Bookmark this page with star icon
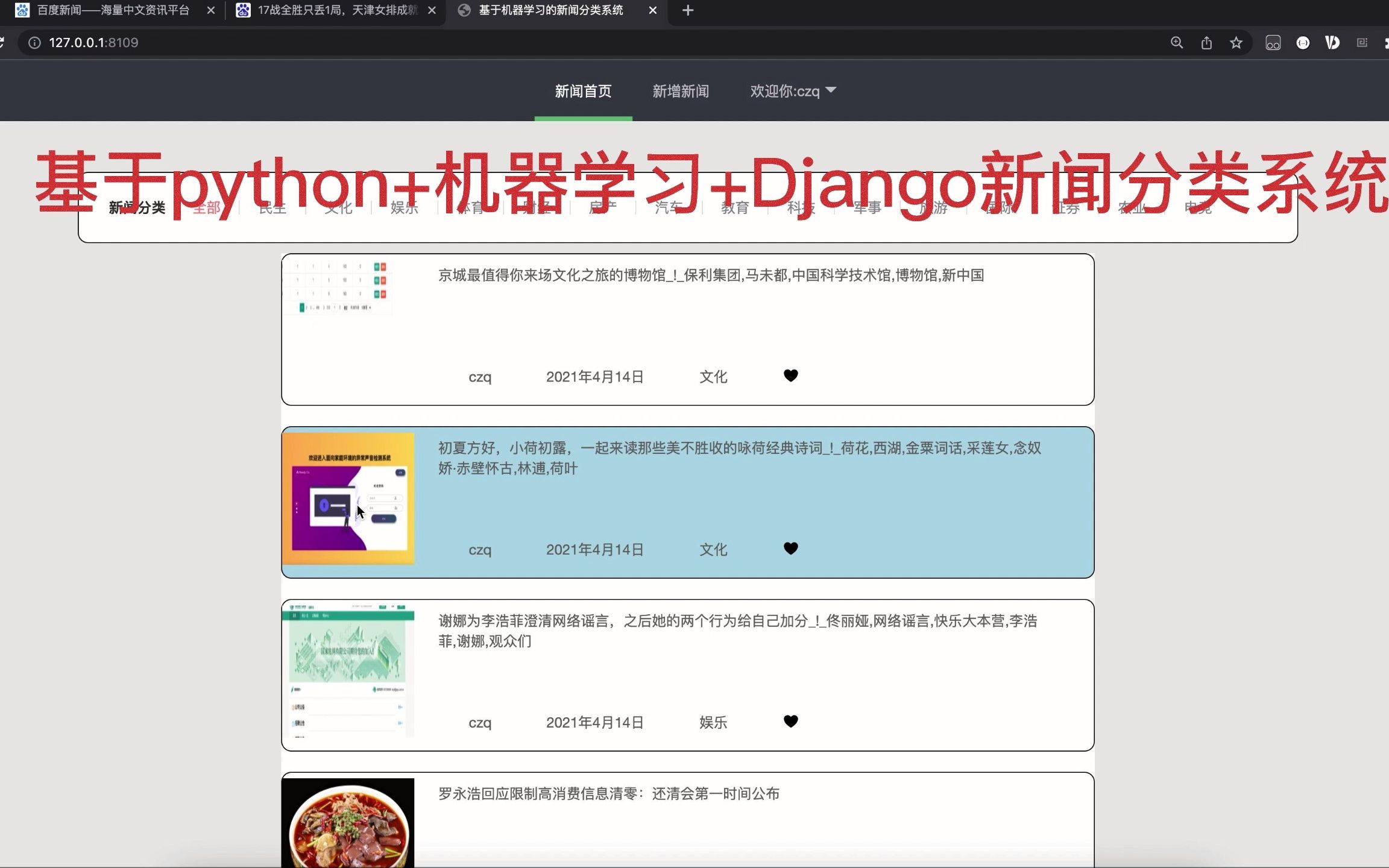Image resolution: width=1389 pixels, height=868 pixels. coord(1236,43)
